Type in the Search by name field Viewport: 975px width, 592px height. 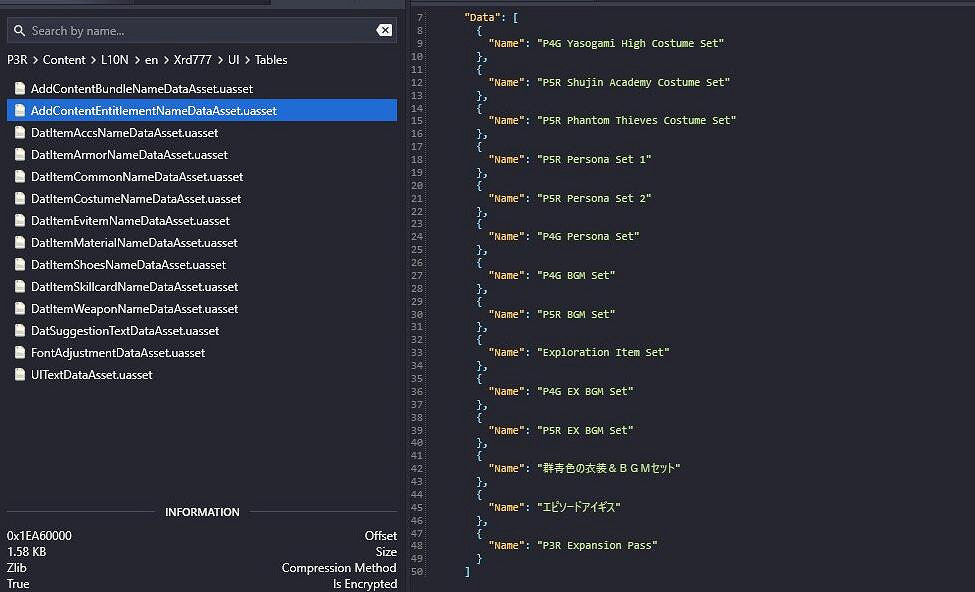200,31
